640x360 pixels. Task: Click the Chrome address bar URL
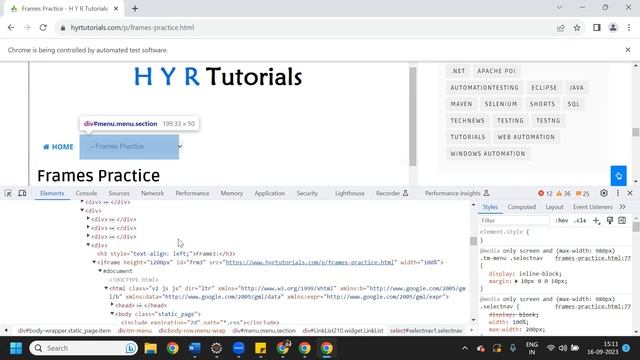132,28
